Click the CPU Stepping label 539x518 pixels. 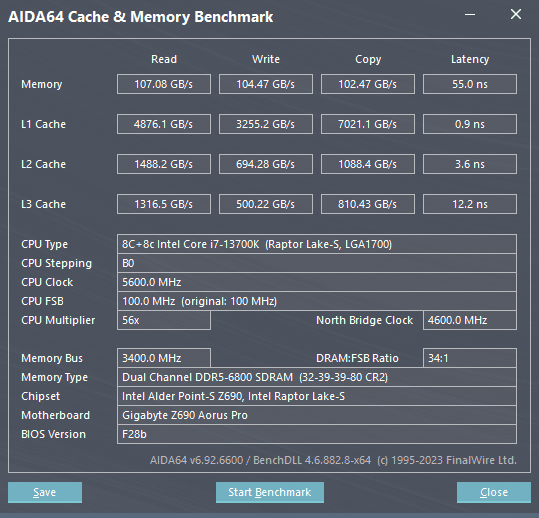[56, 264]
